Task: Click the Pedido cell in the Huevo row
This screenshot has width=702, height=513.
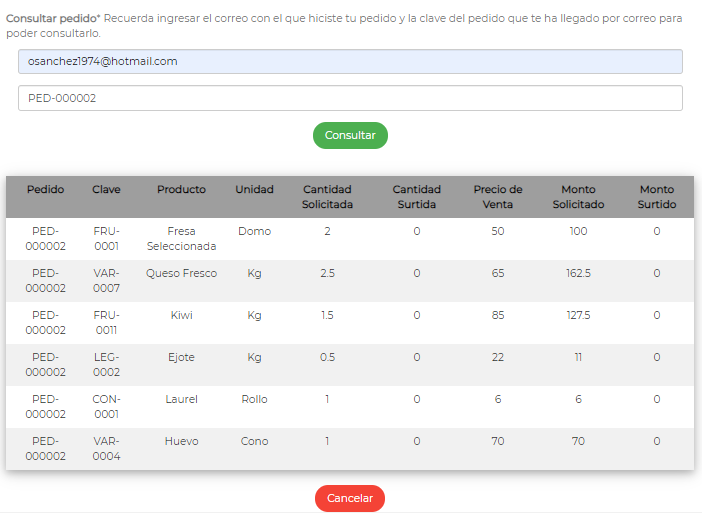Action: click(45, 449)
